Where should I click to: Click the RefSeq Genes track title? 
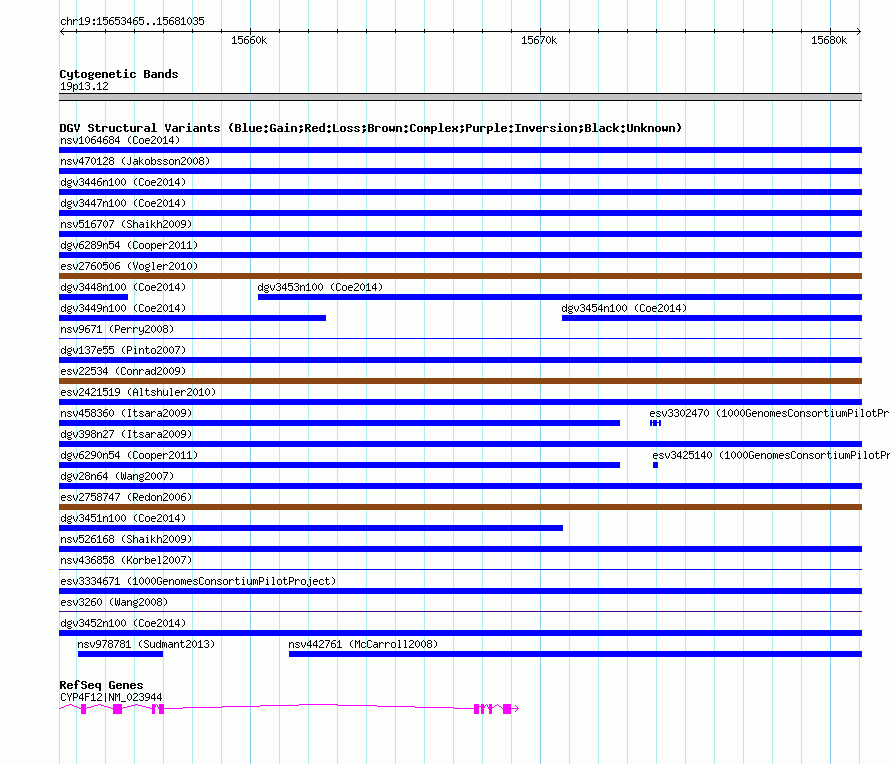pos(101,685)
